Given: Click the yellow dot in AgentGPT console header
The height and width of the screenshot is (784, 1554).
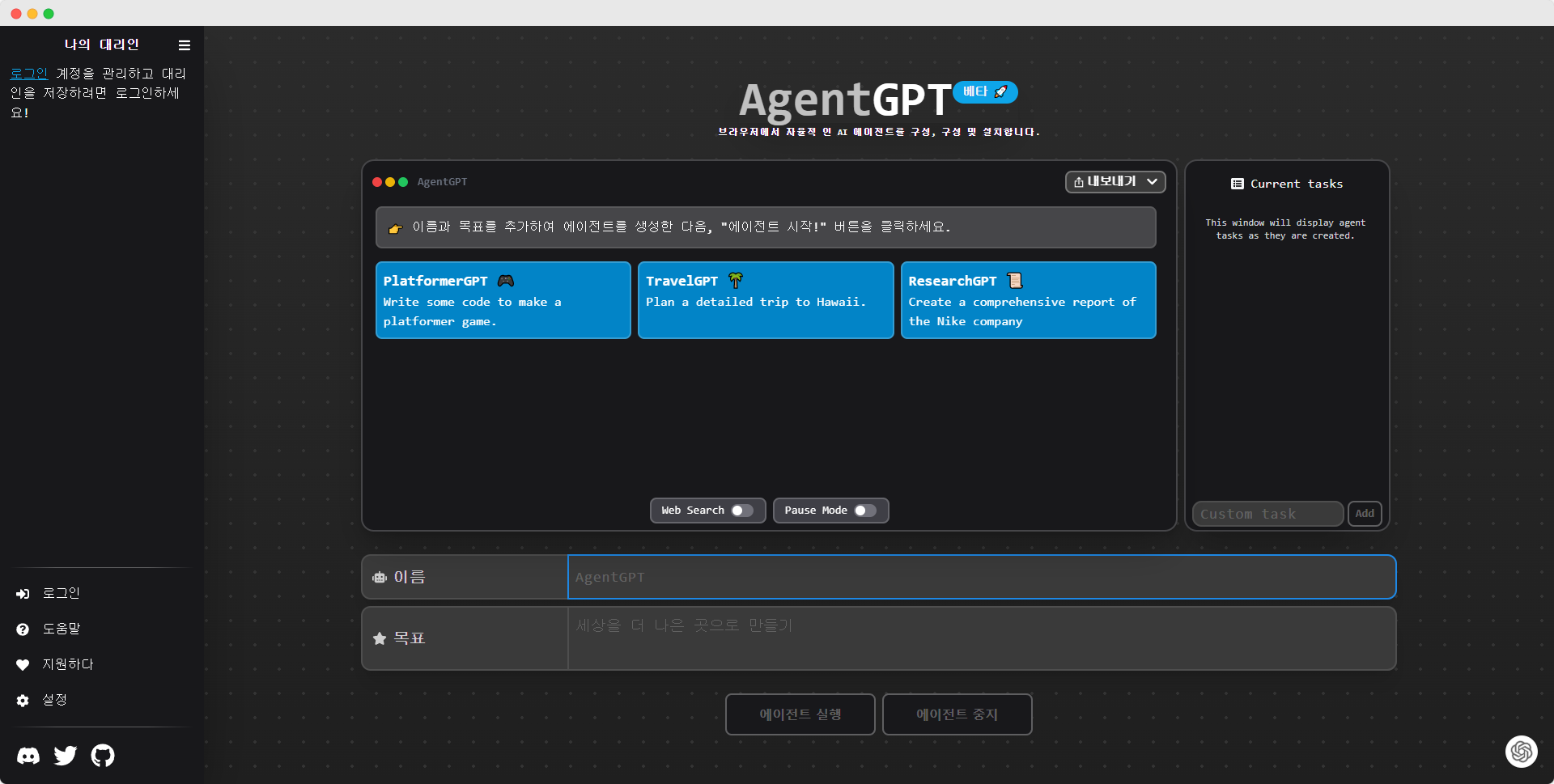Looking at the screenshot, I should (x=390, y=182).
